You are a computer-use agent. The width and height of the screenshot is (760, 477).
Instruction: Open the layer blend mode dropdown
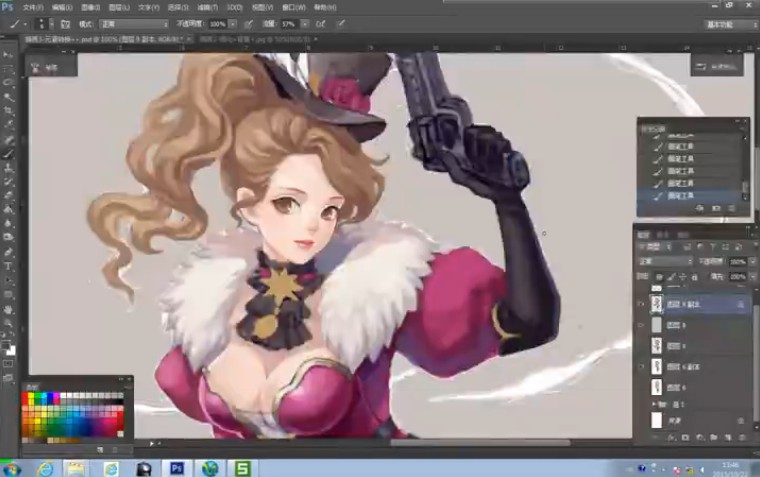(x=665, y=261)
